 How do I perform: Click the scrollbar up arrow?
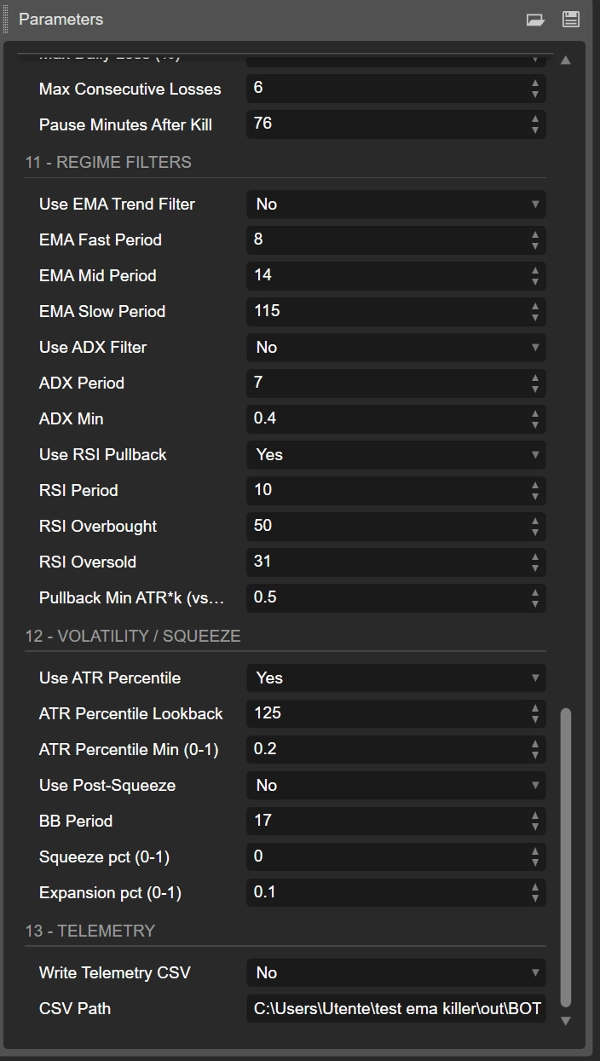565,60
